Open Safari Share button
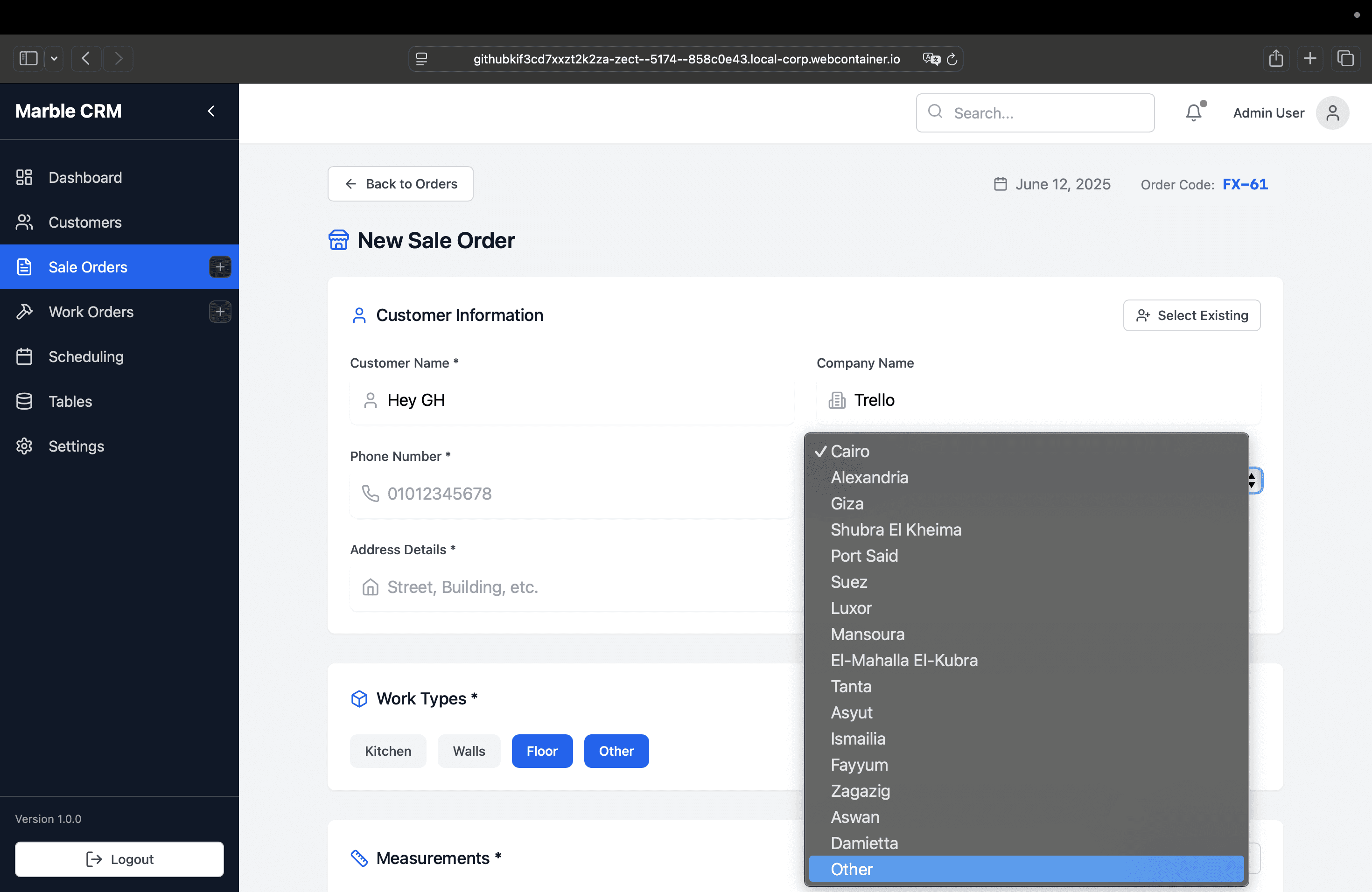Viewport: 1372px width, 892px height. click(1276, 58)
